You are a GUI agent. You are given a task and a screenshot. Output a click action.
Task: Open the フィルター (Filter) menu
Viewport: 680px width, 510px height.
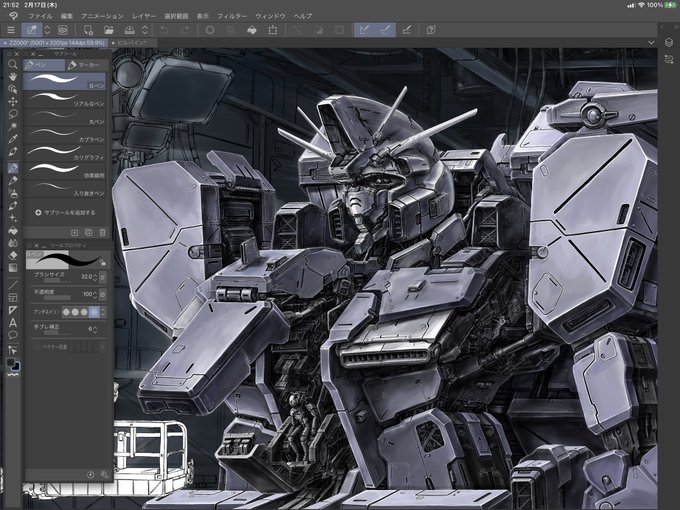pos(232,16)
